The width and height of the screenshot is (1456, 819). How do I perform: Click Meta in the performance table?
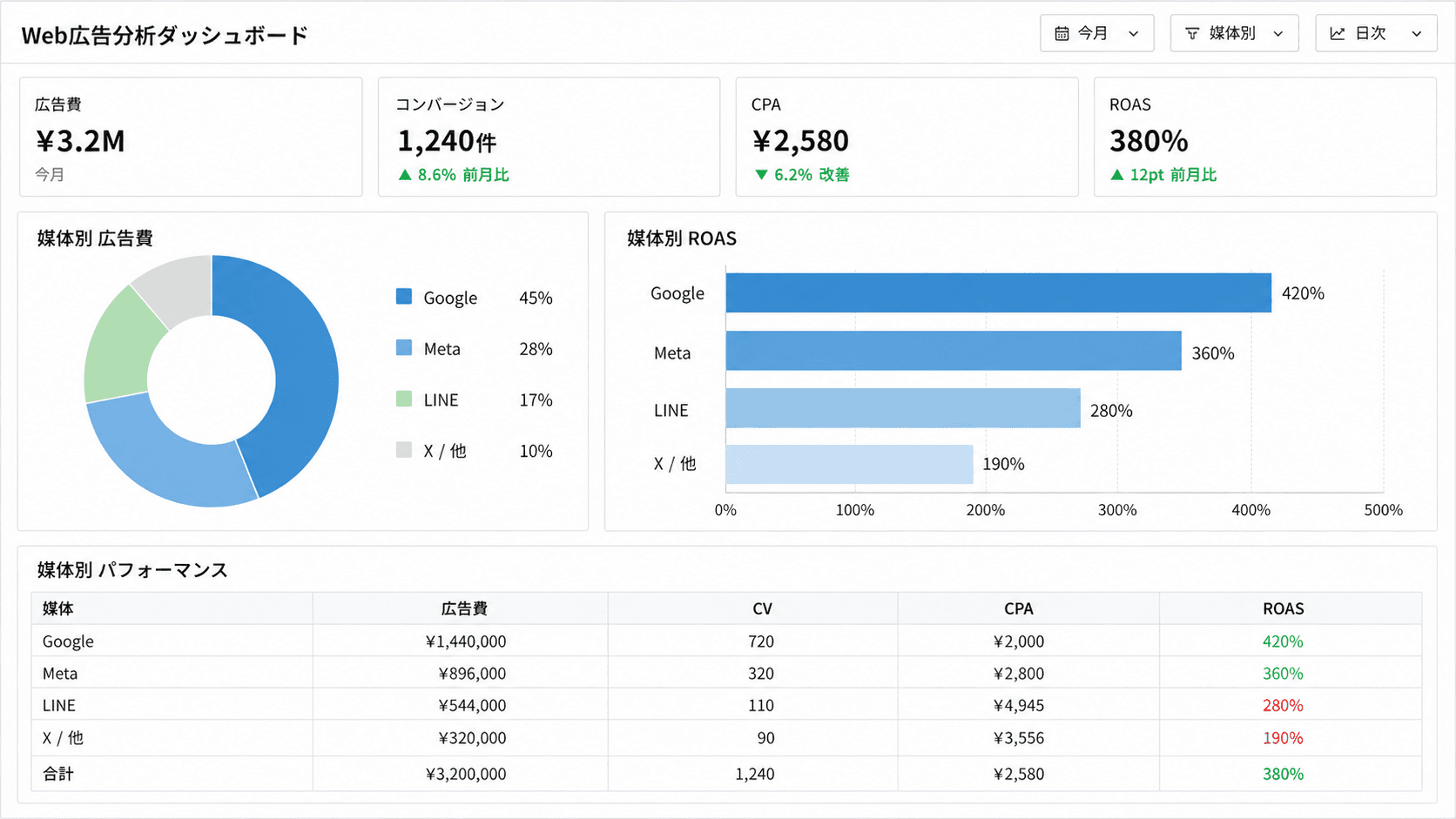pos(60,674)
